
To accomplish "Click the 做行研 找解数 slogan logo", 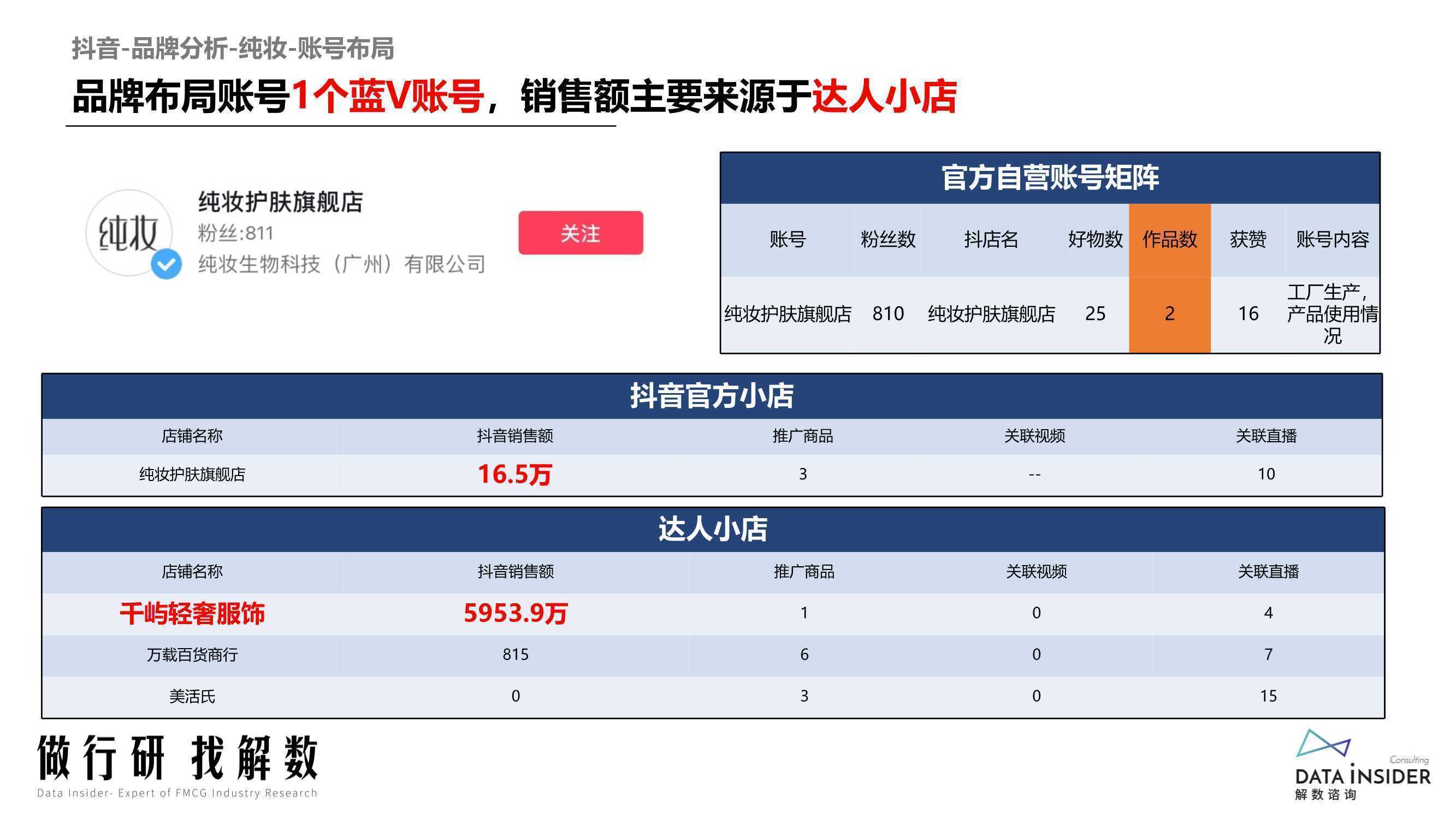I will coord(177,767).
